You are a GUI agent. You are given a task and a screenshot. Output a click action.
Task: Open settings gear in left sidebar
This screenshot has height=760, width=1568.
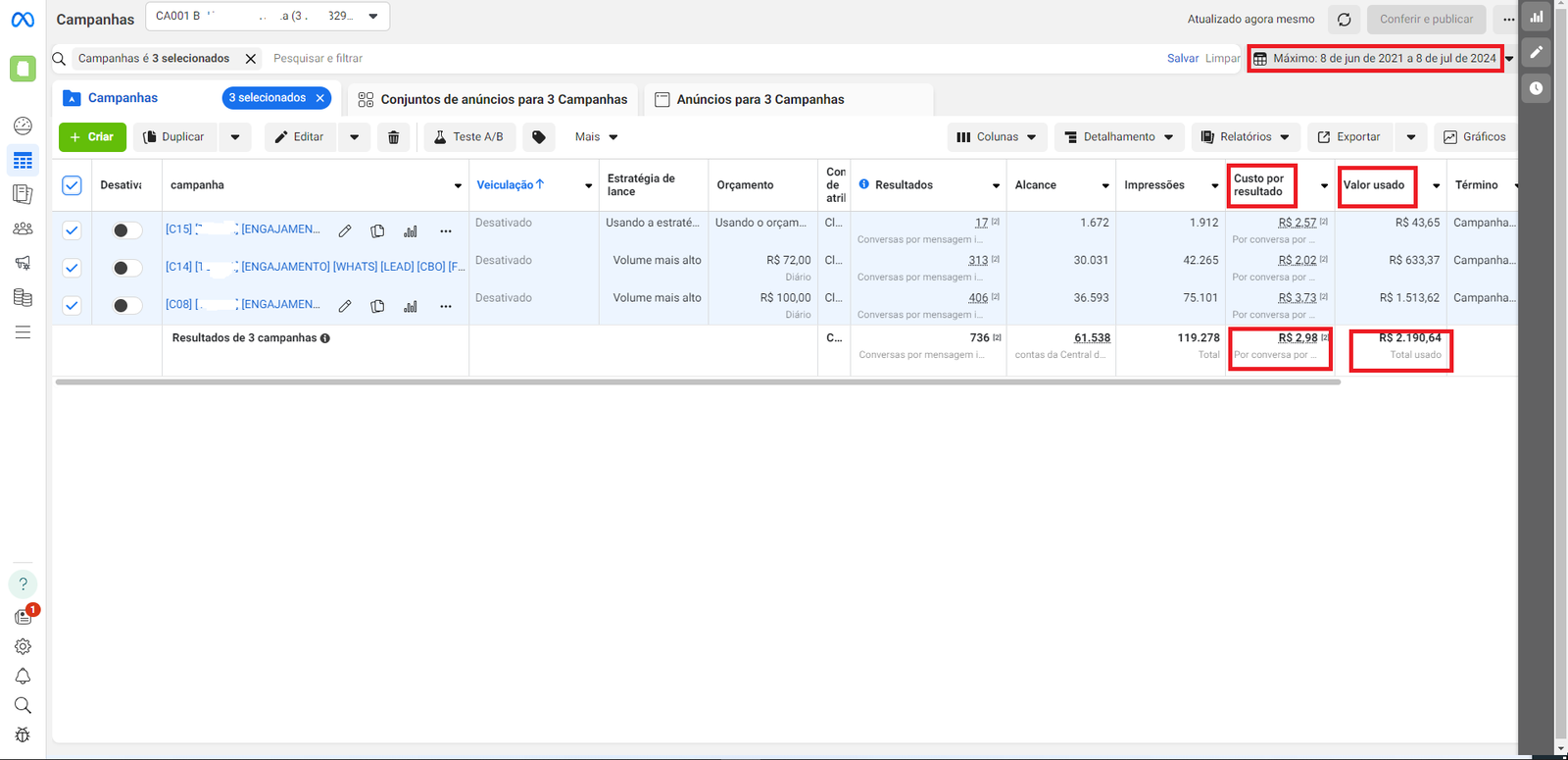click(x=23, y=646)
